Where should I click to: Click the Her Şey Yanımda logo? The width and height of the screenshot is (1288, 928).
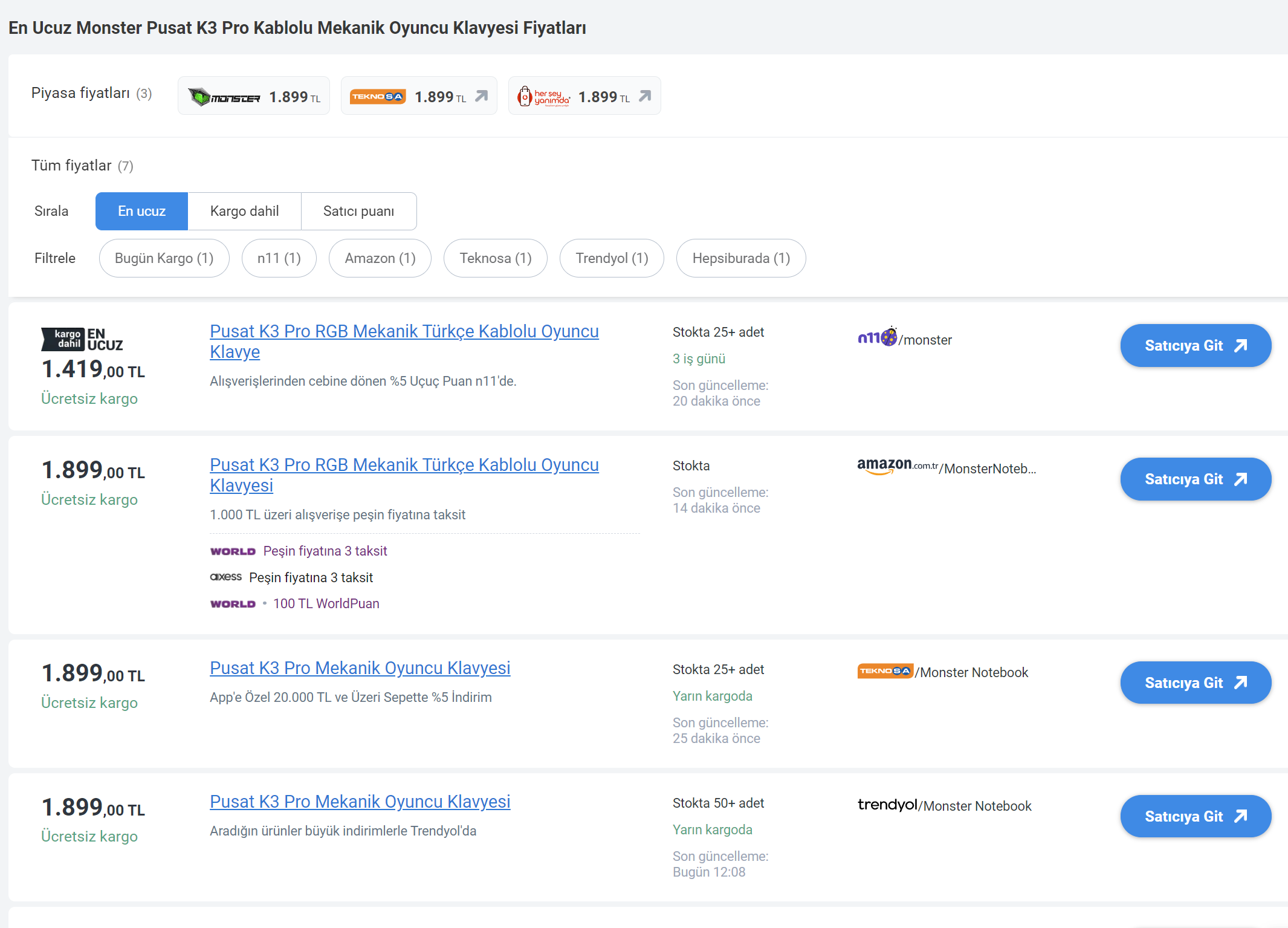543,96
